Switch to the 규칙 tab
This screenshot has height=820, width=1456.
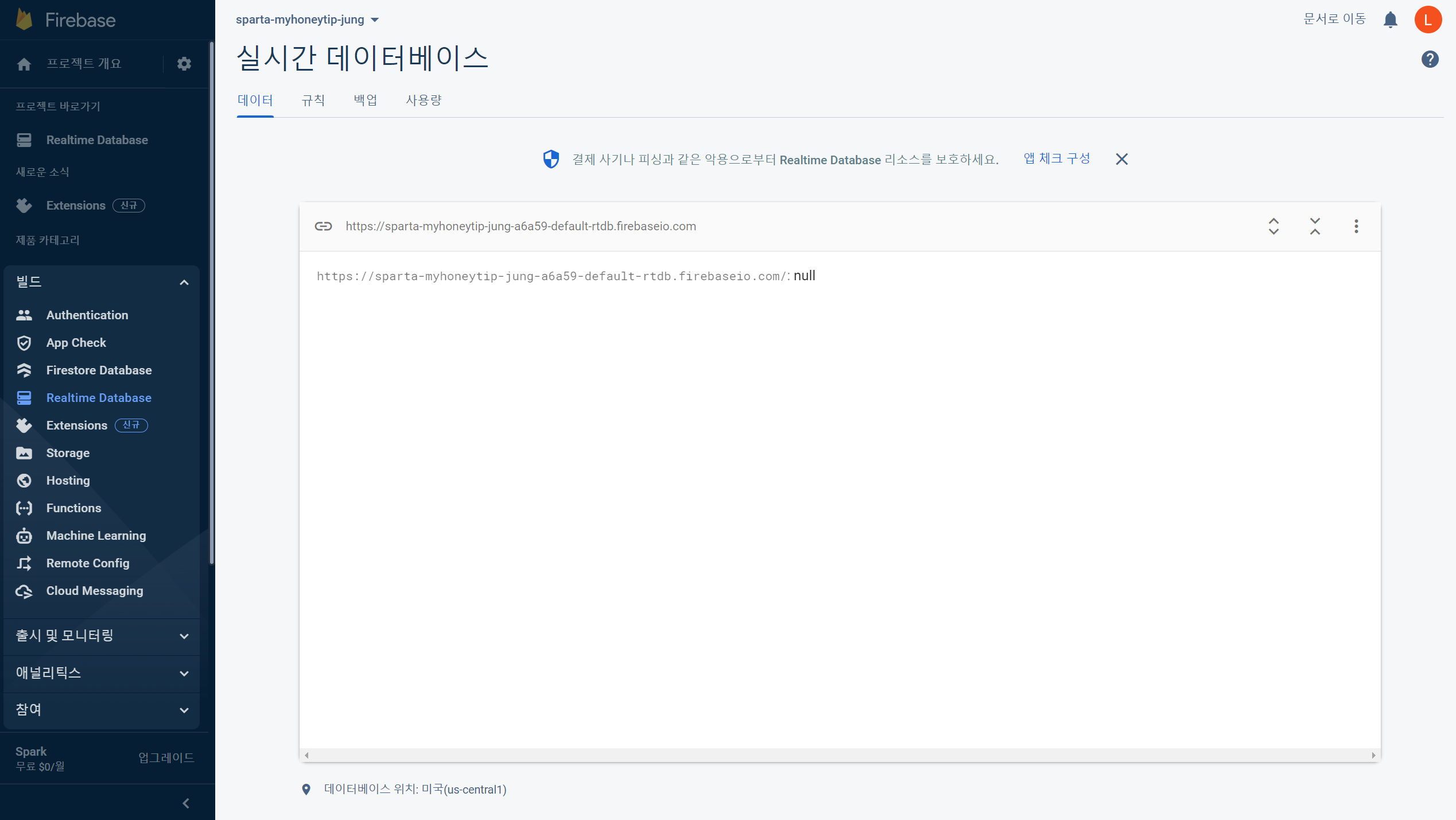pyautogui.click(x=313, y=100)
